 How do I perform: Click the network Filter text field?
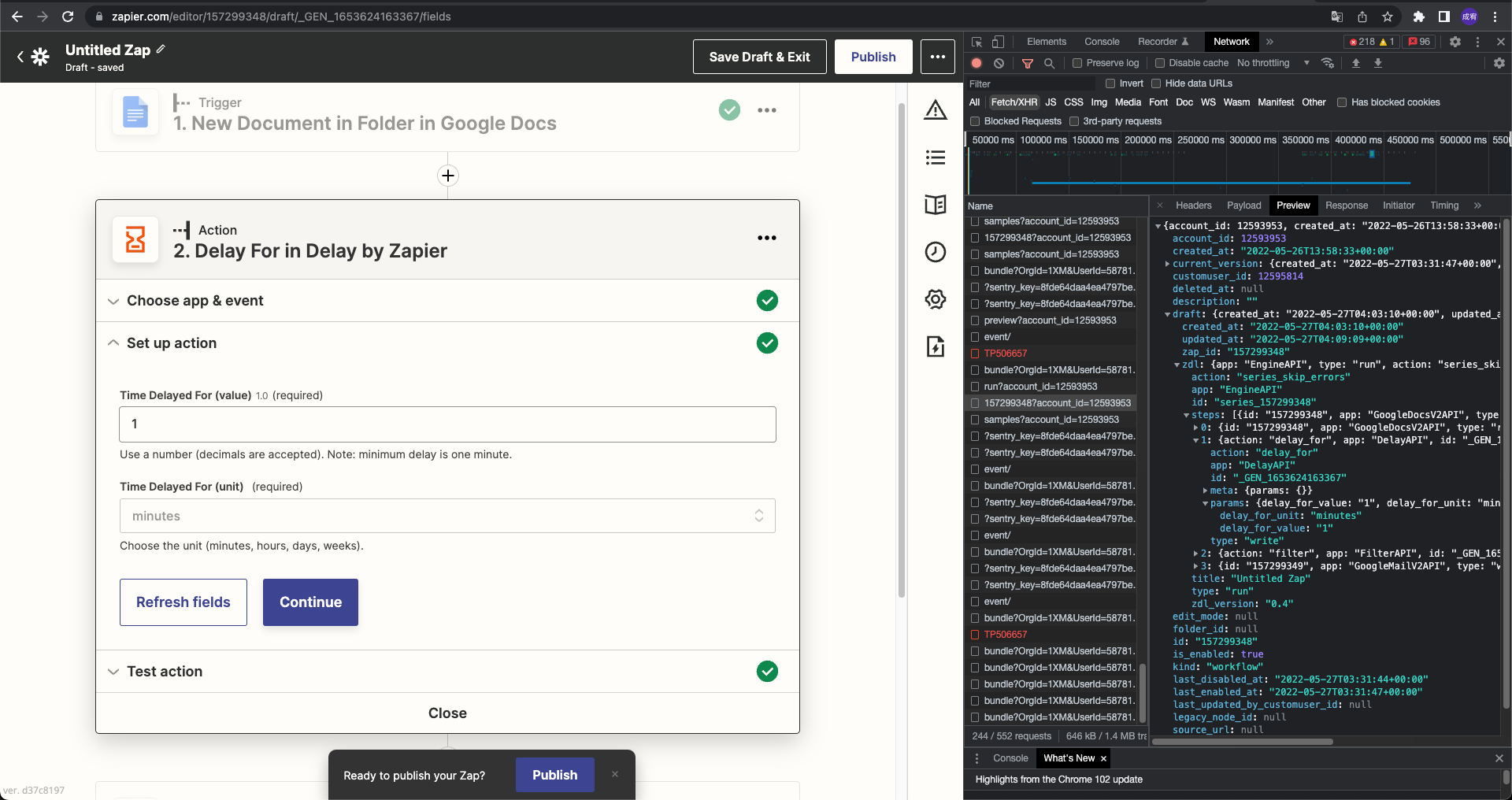[1030, 83]
